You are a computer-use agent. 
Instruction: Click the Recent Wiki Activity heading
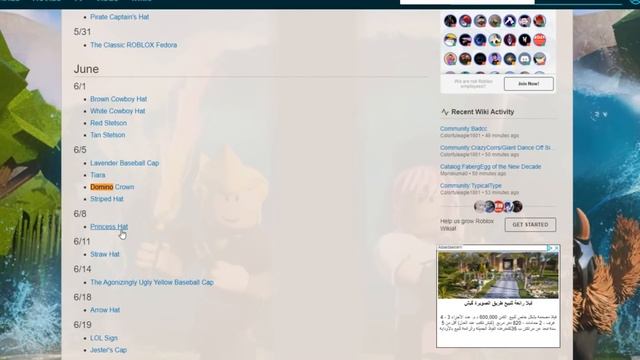482,112
